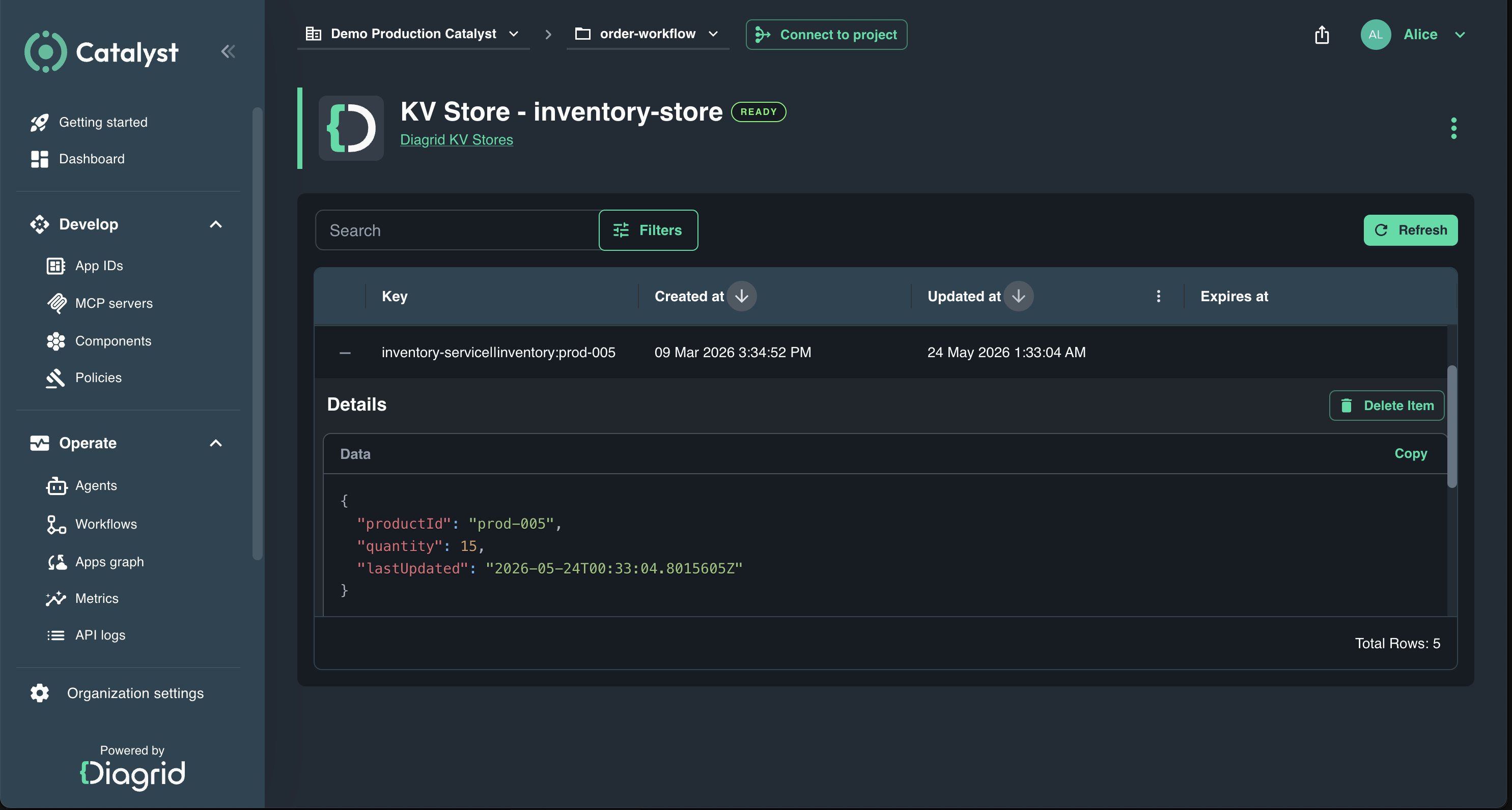The width and height of the screenshot is (1512, 810).
Task: Click the sidebar vertical scrollbar
Action: tap(257, 333)
